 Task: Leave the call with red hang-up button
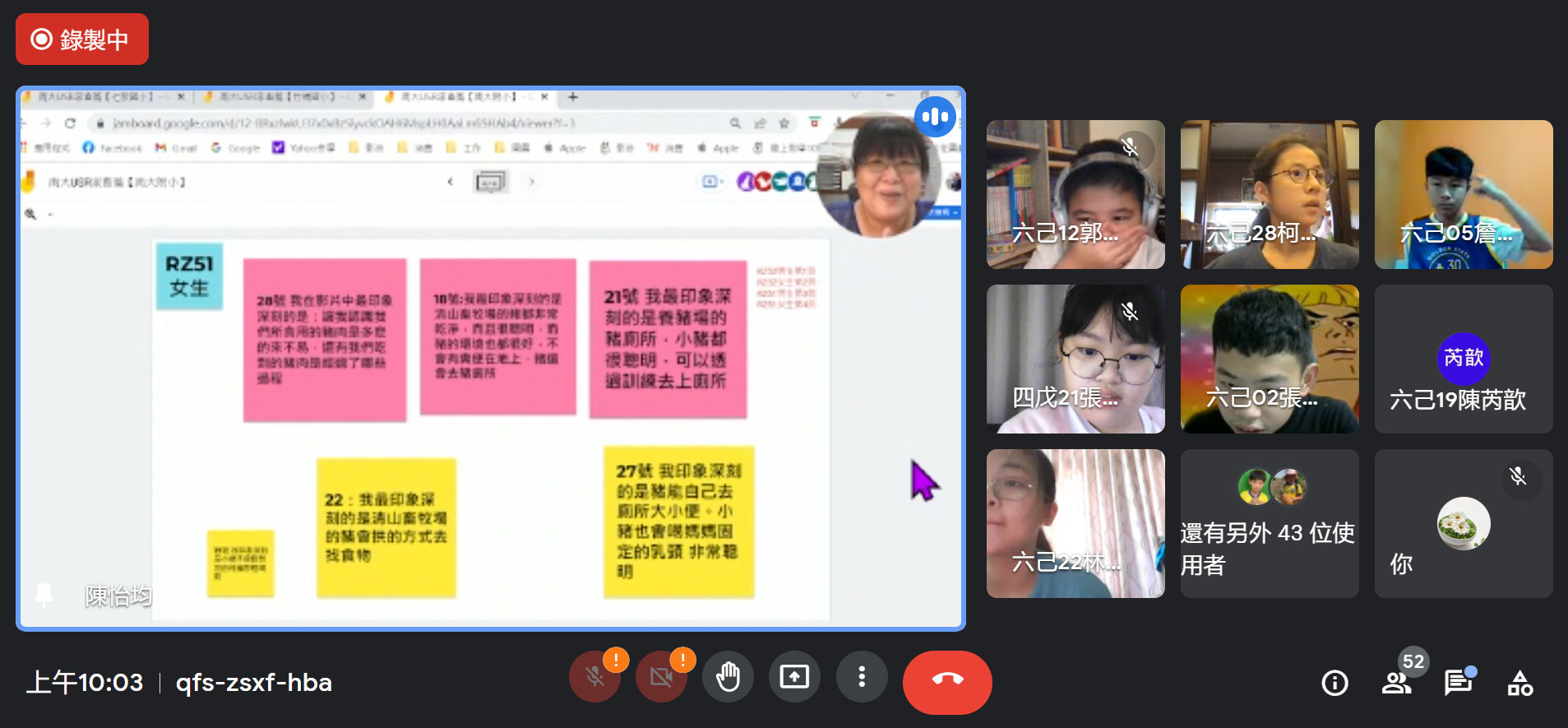[x=947, y=681]
